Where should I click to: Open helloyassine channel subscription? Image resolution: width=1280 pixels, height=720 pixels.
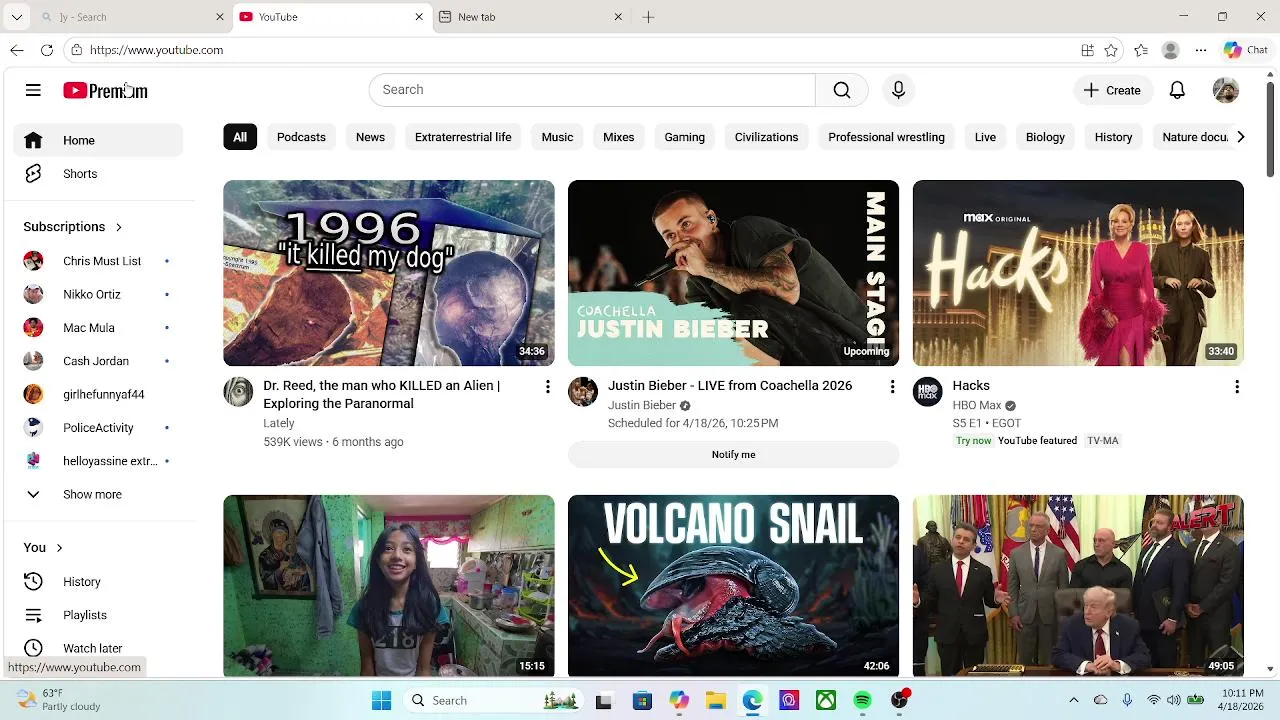click(98, 461)
